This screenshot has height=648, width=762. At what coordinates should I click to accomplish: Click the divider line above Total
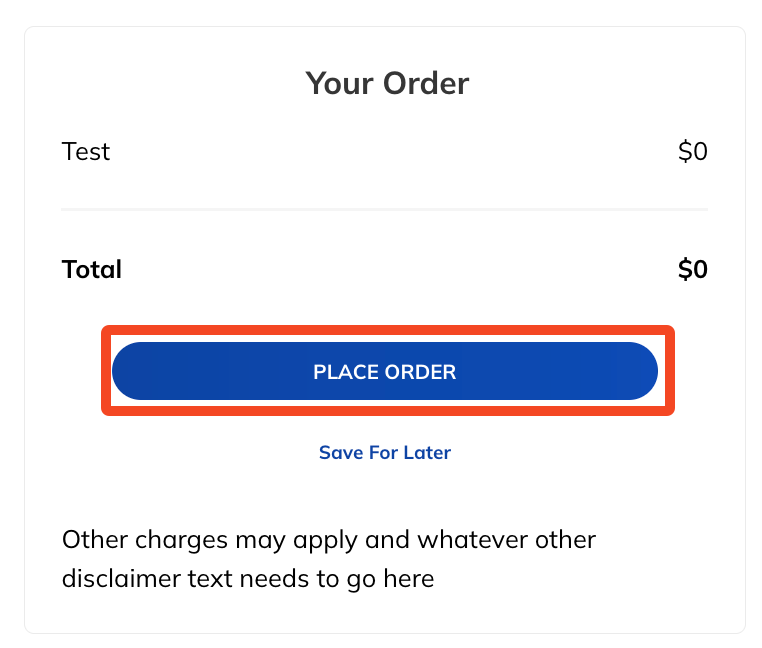(385, 210)
